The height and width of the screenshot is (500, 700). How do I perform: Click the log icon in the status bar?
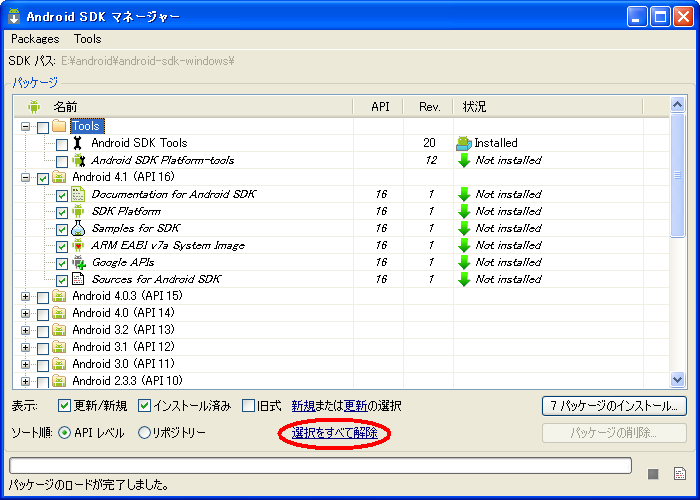point(679,473)
